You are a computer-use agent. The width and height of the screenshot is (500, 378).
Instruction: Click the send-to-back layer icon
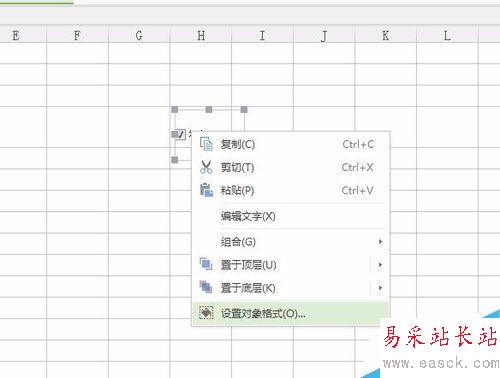click(206, 287)
